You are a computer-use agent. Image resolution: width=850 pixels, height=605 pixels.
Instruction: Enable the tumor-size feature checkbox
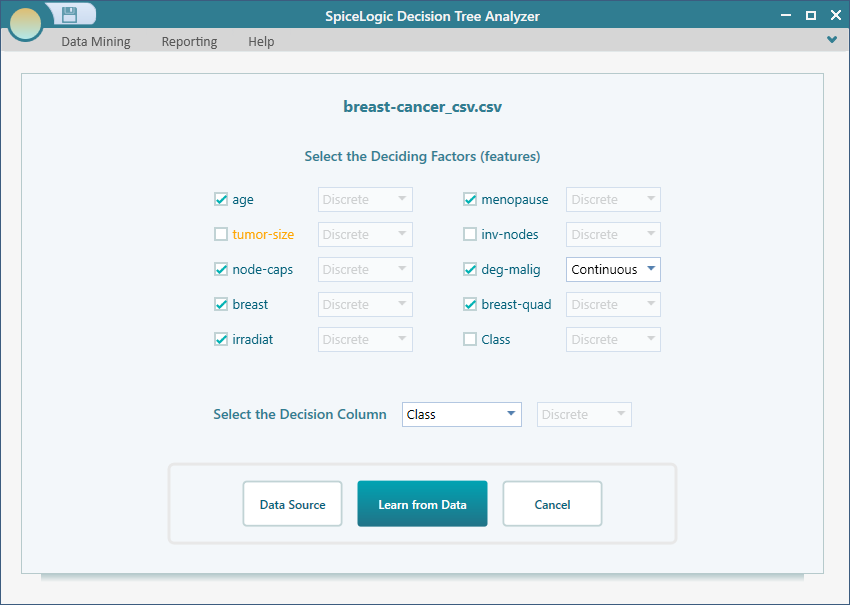[x=221, y=234]
